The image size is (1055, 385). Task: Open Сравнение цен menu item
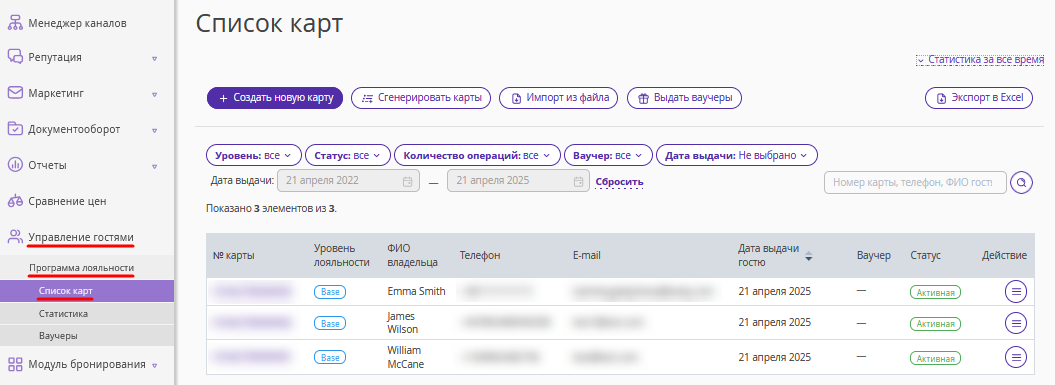[x=67, y=201]
